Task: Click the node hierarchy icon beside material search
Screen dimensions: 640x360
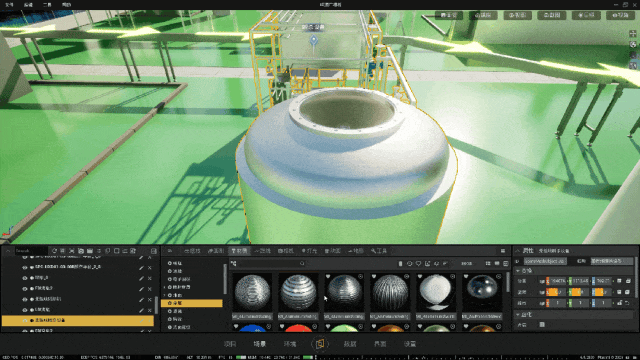Action: (233, 264)
